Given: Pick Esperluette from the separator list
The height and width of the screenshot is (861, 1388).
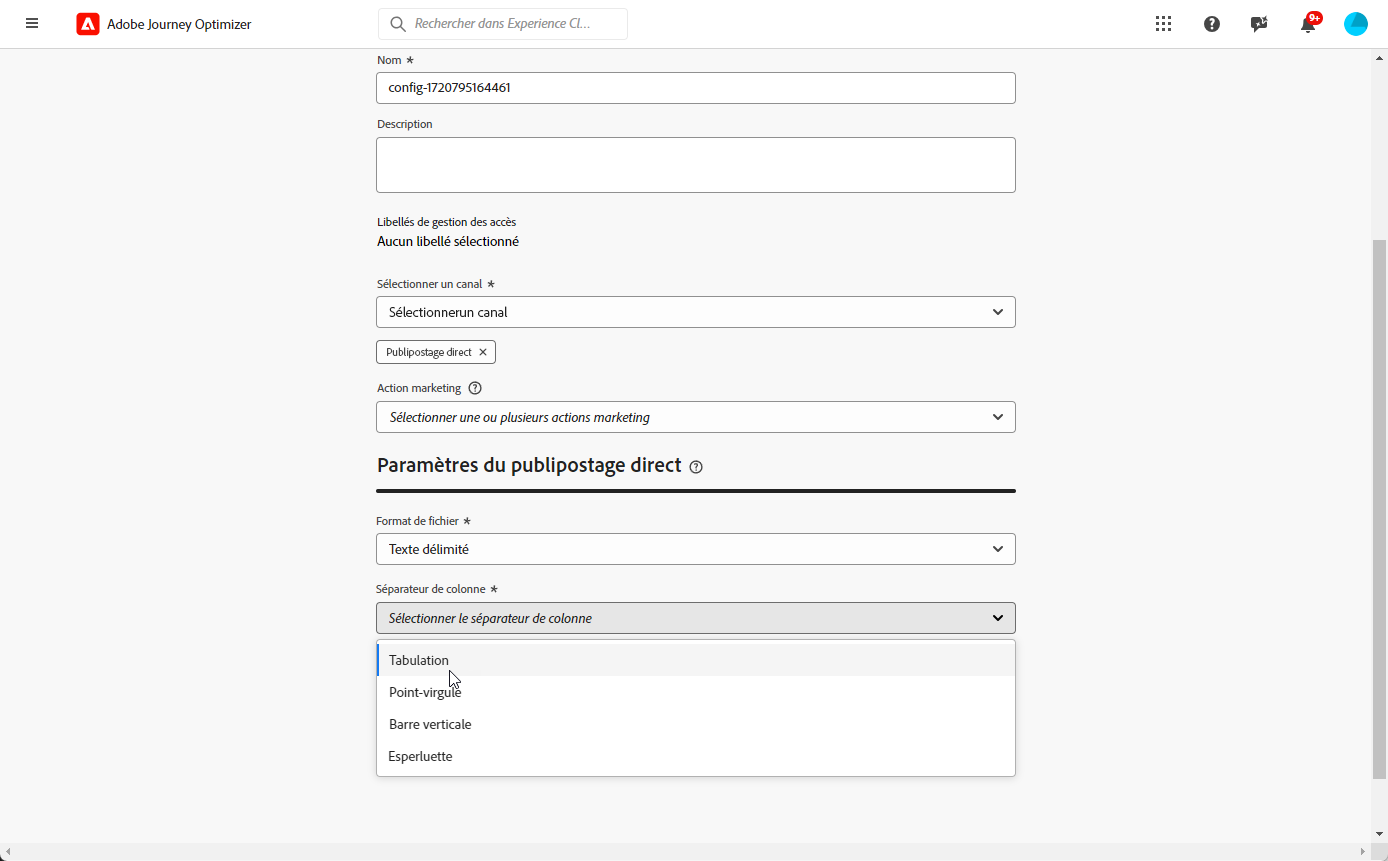Looking at the screenshot, I should click(421, 756).
